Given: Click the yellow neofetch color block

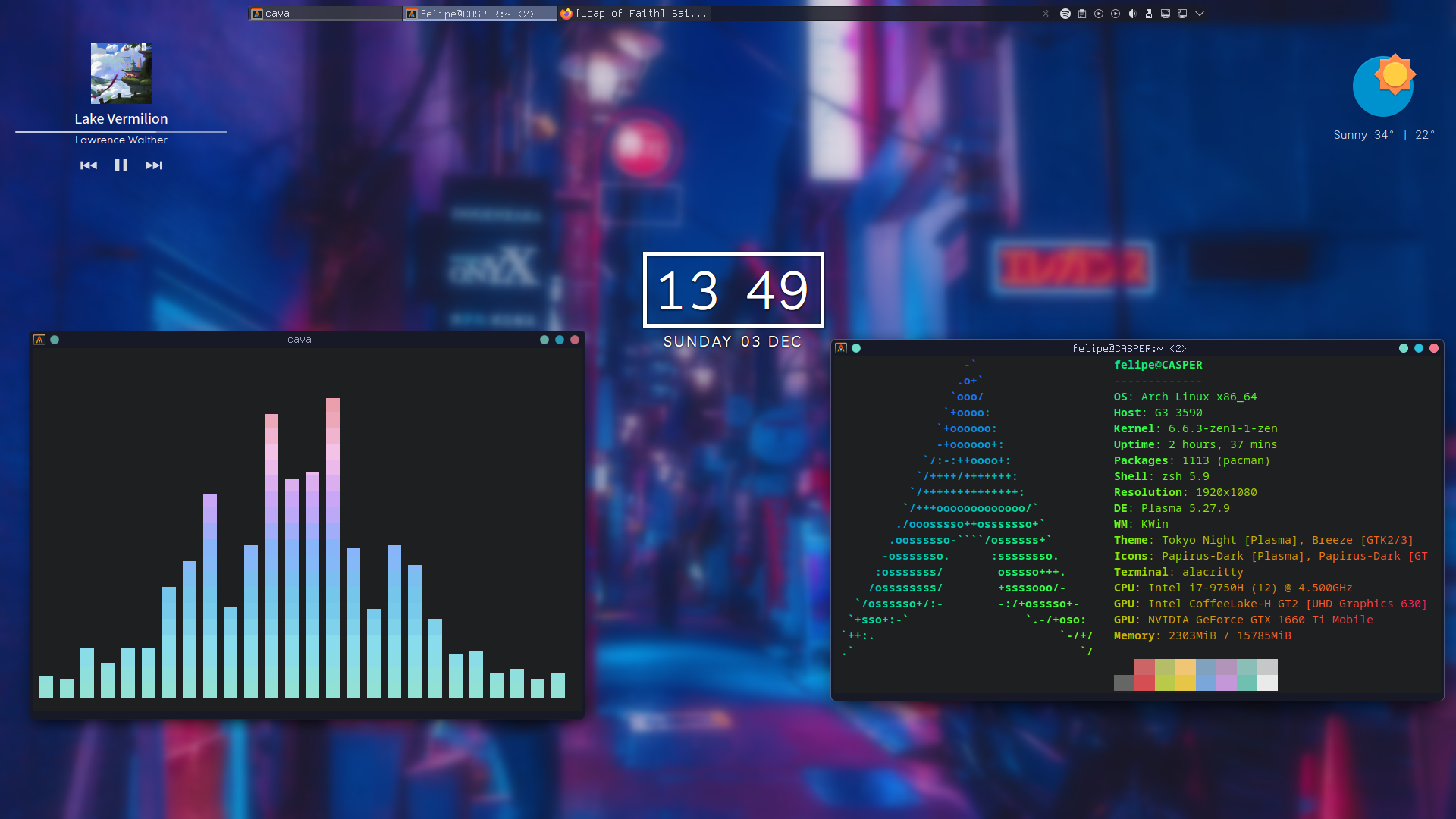Looking at the screenshot, I should coord(1185,675).
